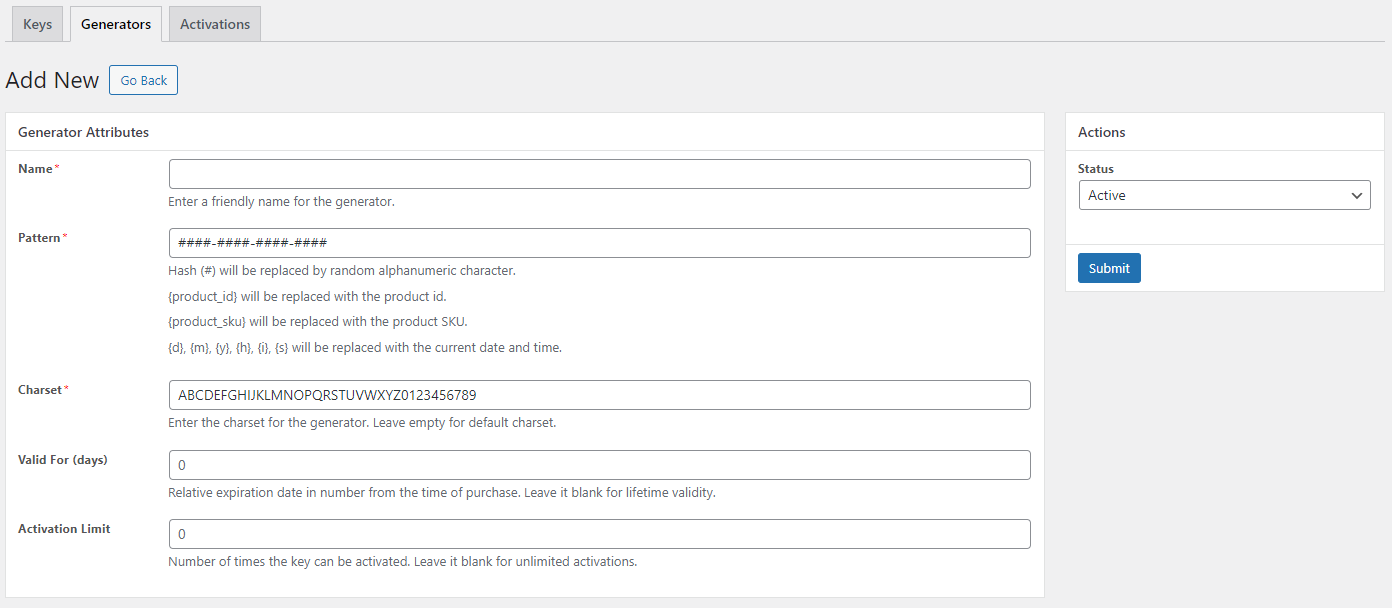Click the "Status" label above the dropdown

[1095, 169]
